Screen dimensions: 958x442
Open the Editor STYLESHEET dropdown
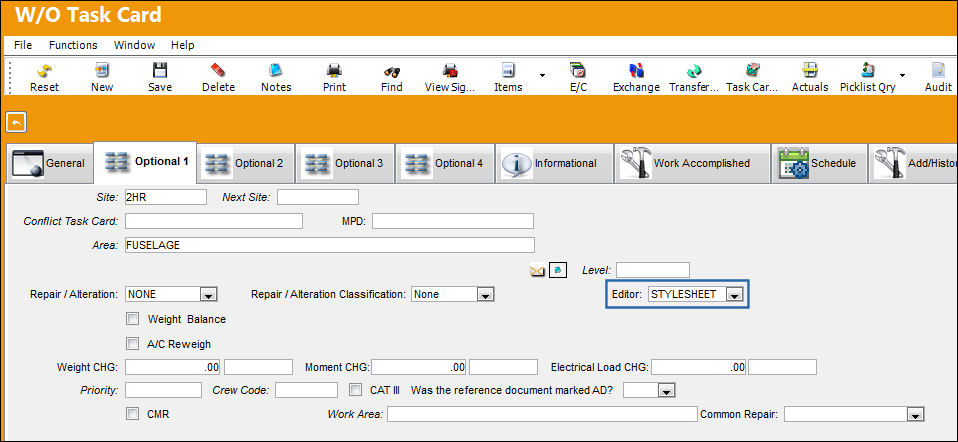click(x=734, y=295)
